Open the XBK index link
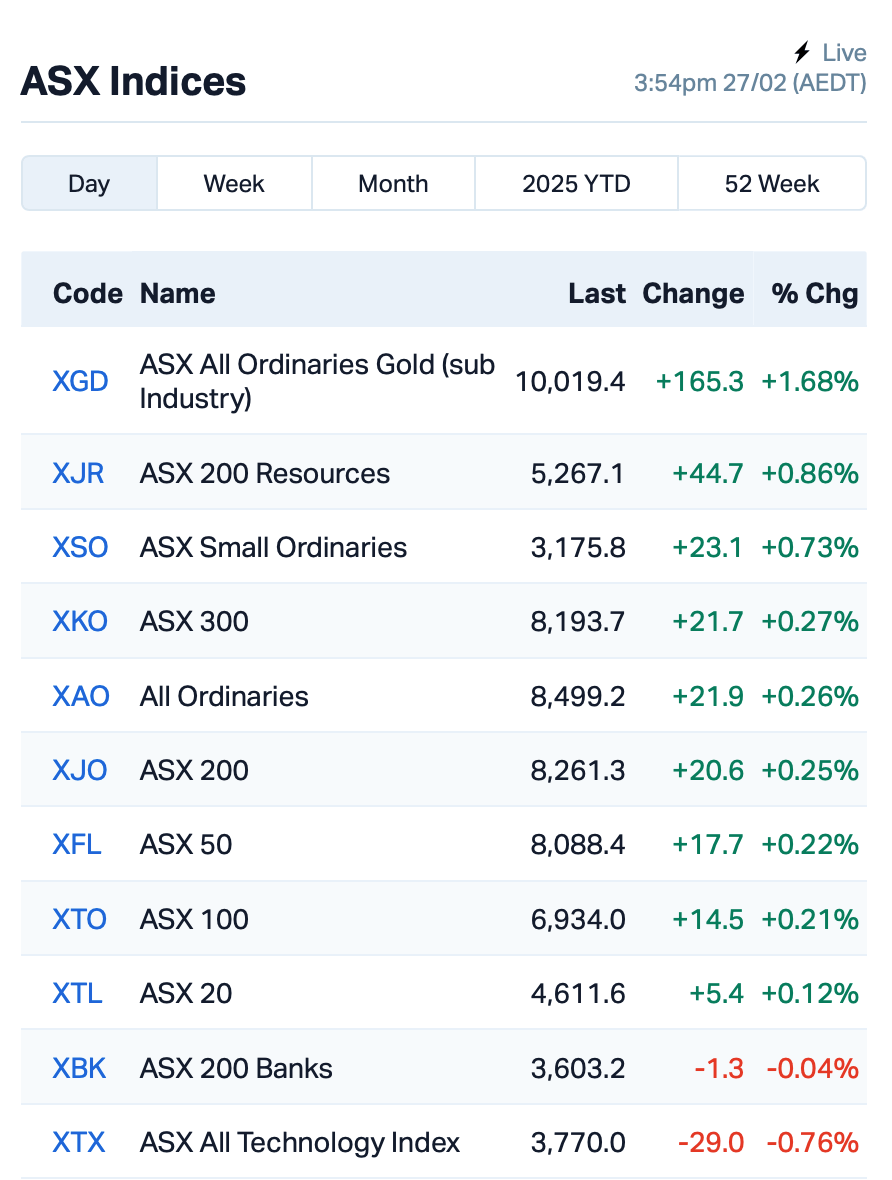This screenshot has height=1180, width=892. [x=79, y=1068]
